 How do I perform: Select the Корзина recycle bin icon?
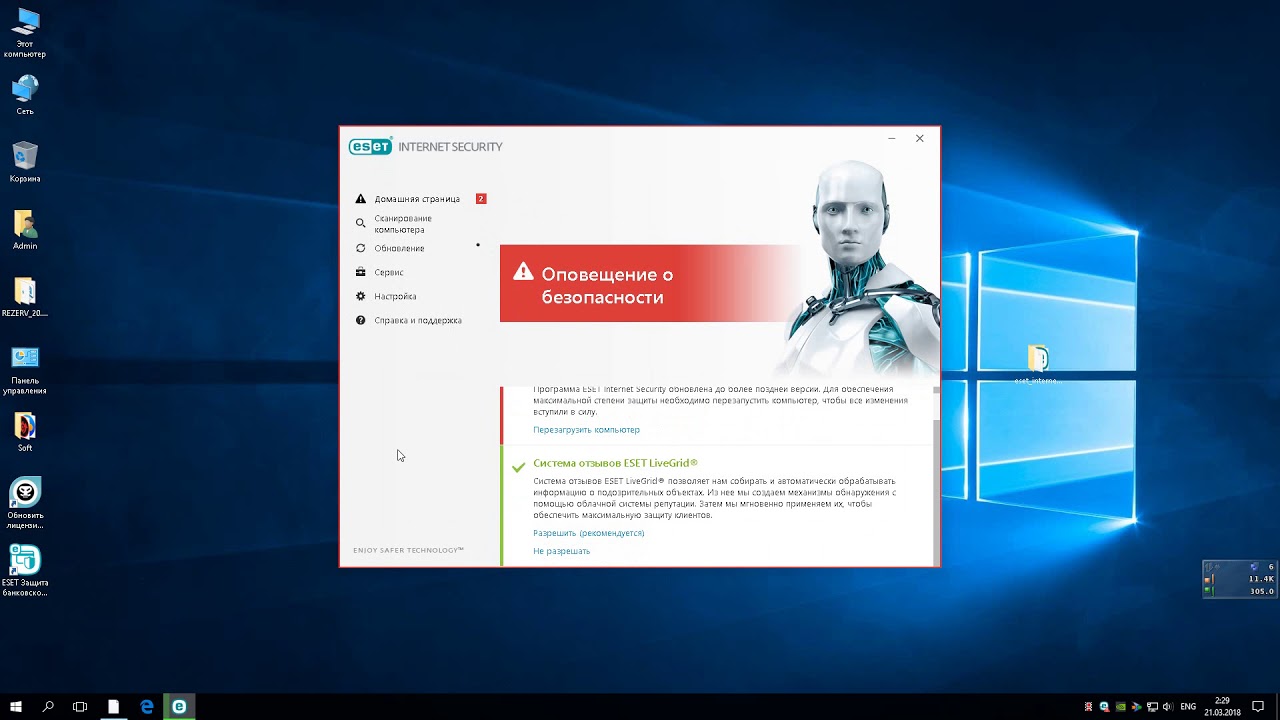click(x=25, y=163)
